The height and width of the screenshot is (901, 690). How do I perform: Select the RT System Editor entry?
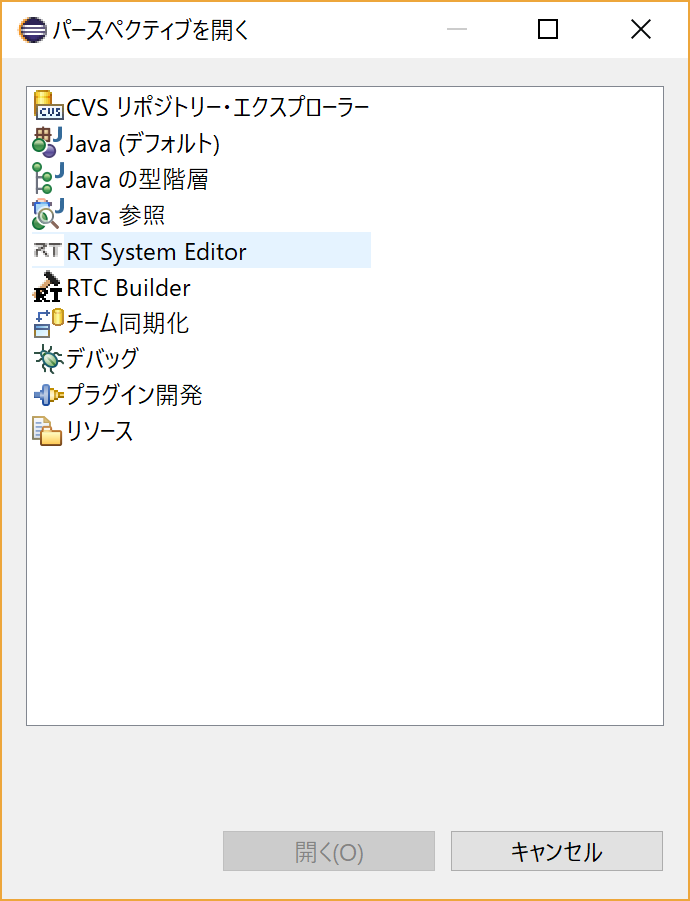point(201,251)
